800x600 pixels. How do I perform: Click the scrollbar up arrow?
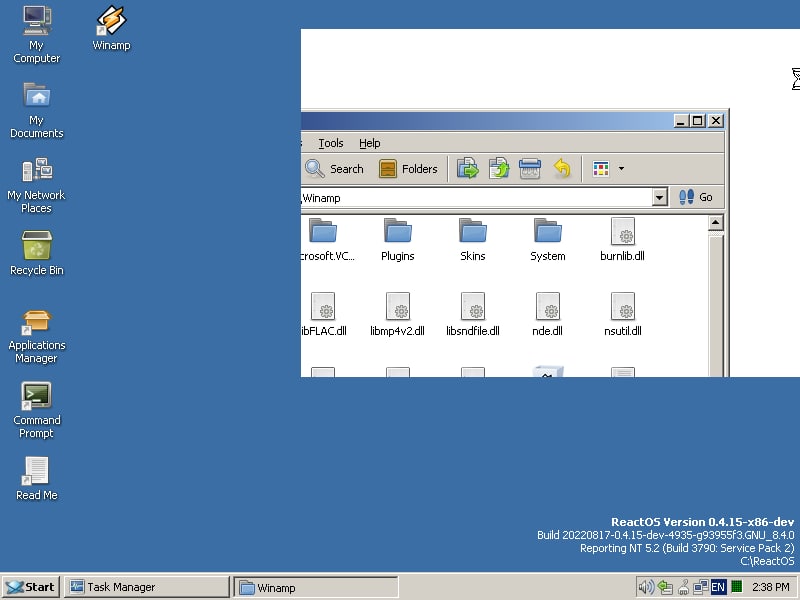(x=715, y=223)
